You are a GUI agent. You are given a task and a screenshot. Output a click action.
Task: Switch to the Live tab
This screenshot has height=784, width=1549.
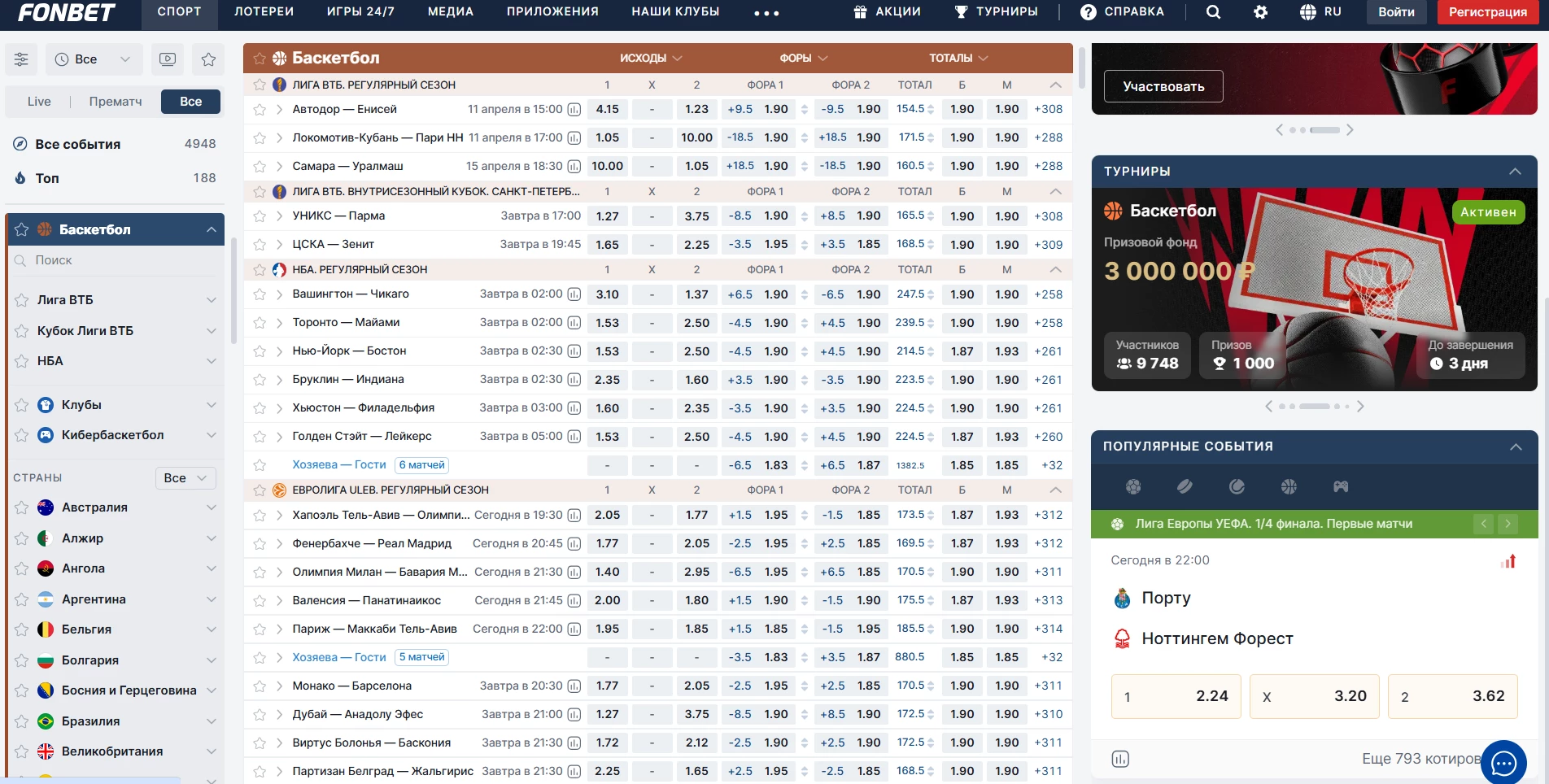(x=39, y=102)
